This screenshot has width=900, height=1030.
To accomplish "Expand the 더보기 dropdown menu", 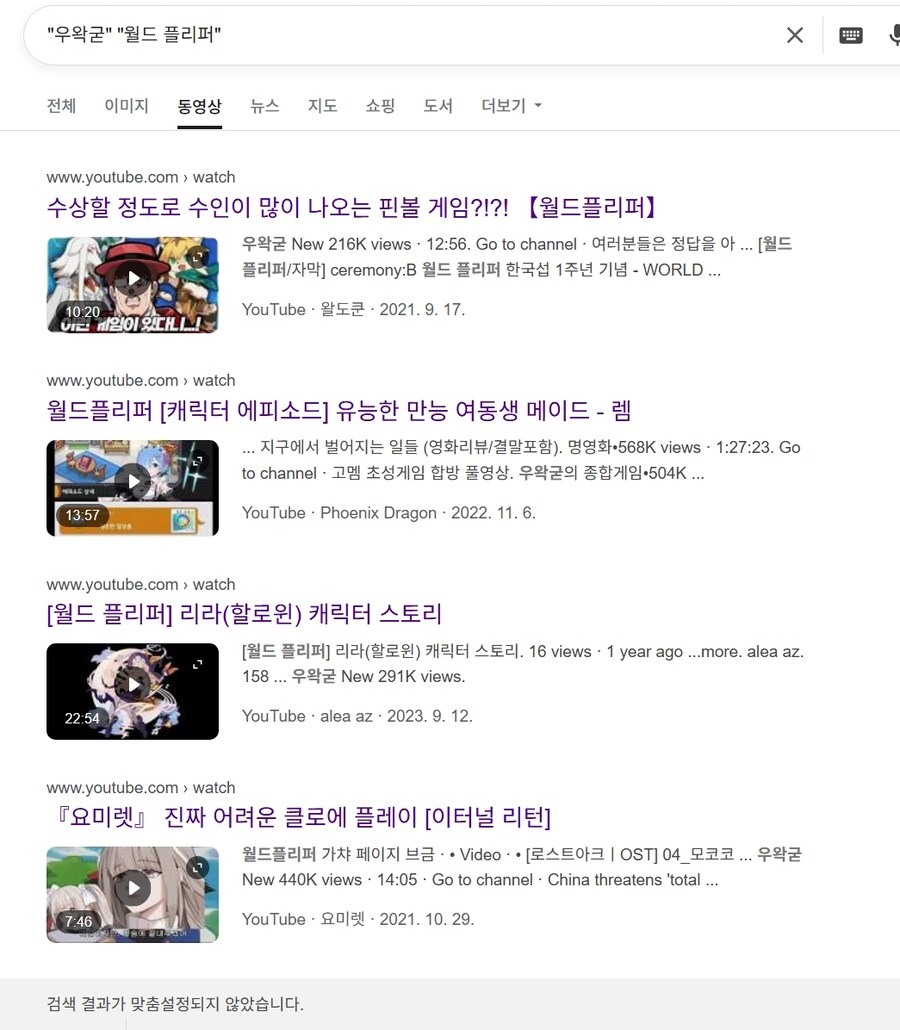I will (x=511, y=106).
